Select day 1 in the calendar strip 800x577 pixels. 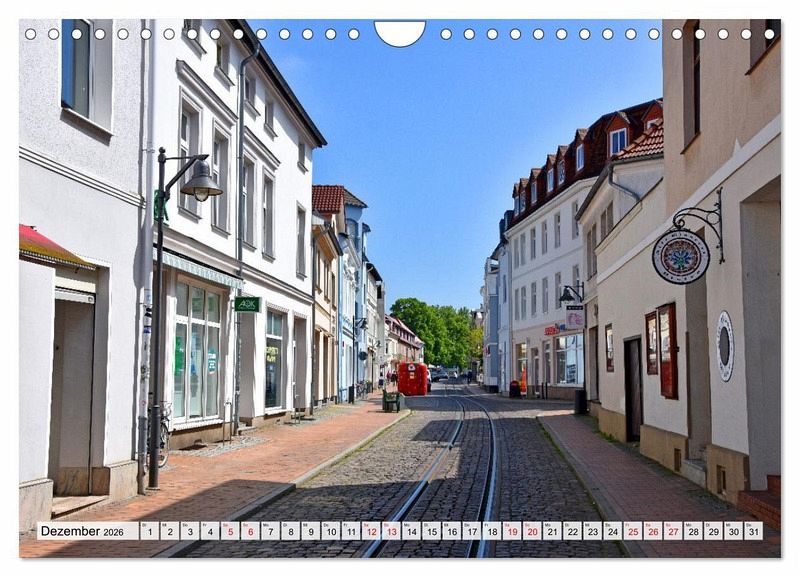tap(149, 531)
